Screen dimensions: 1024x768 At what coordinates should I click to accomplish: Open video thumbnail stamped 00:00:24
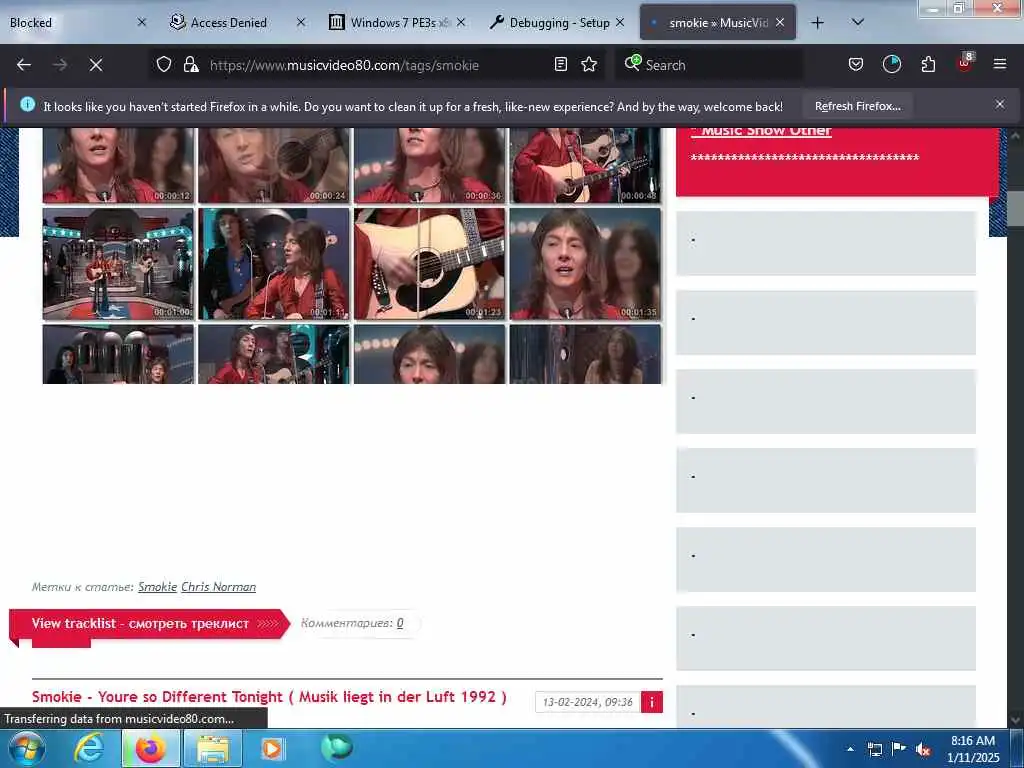pyautogui.click(x=274, y=165)
